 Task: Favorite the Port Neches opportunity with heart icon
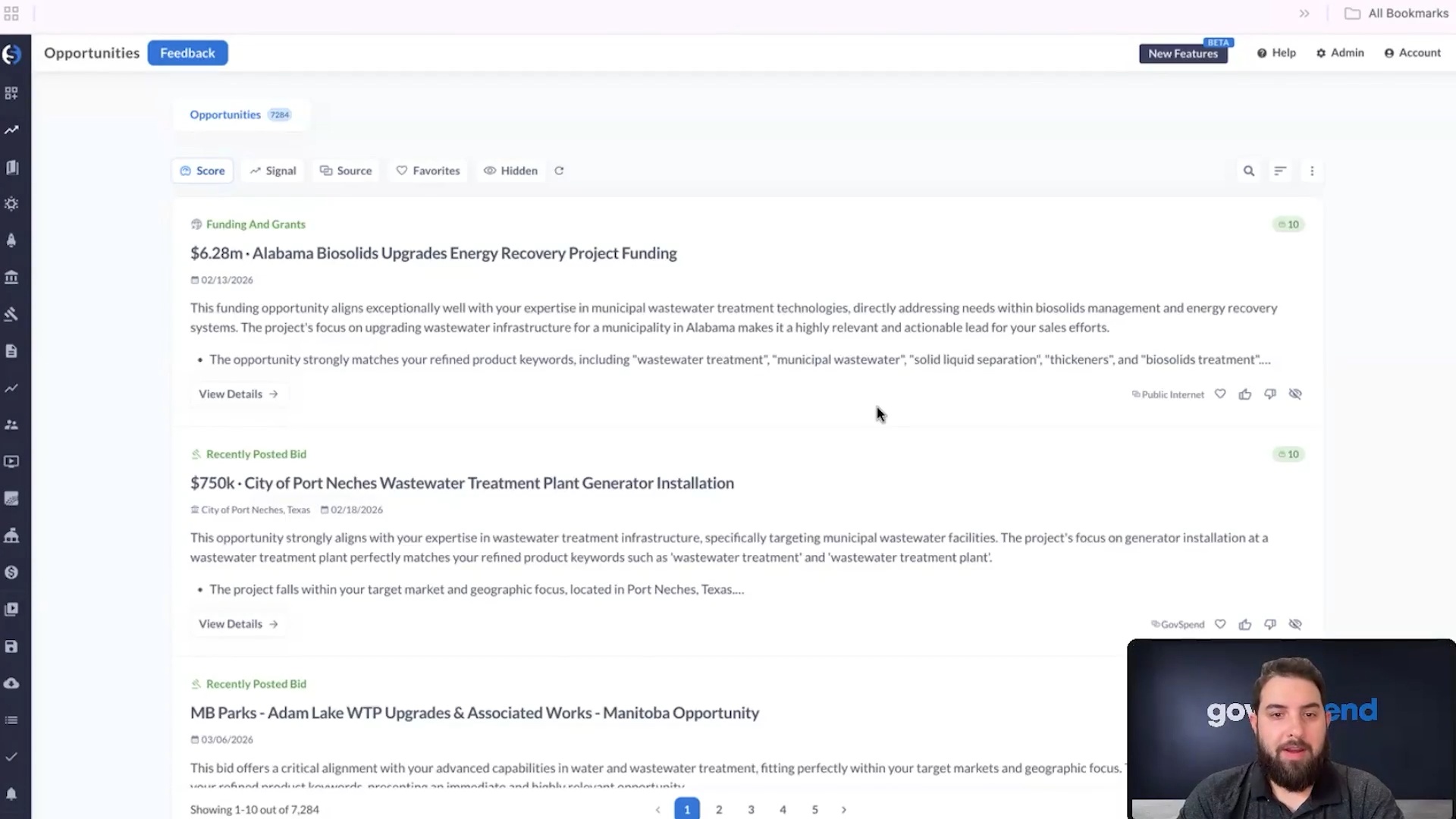point(1219,623)
